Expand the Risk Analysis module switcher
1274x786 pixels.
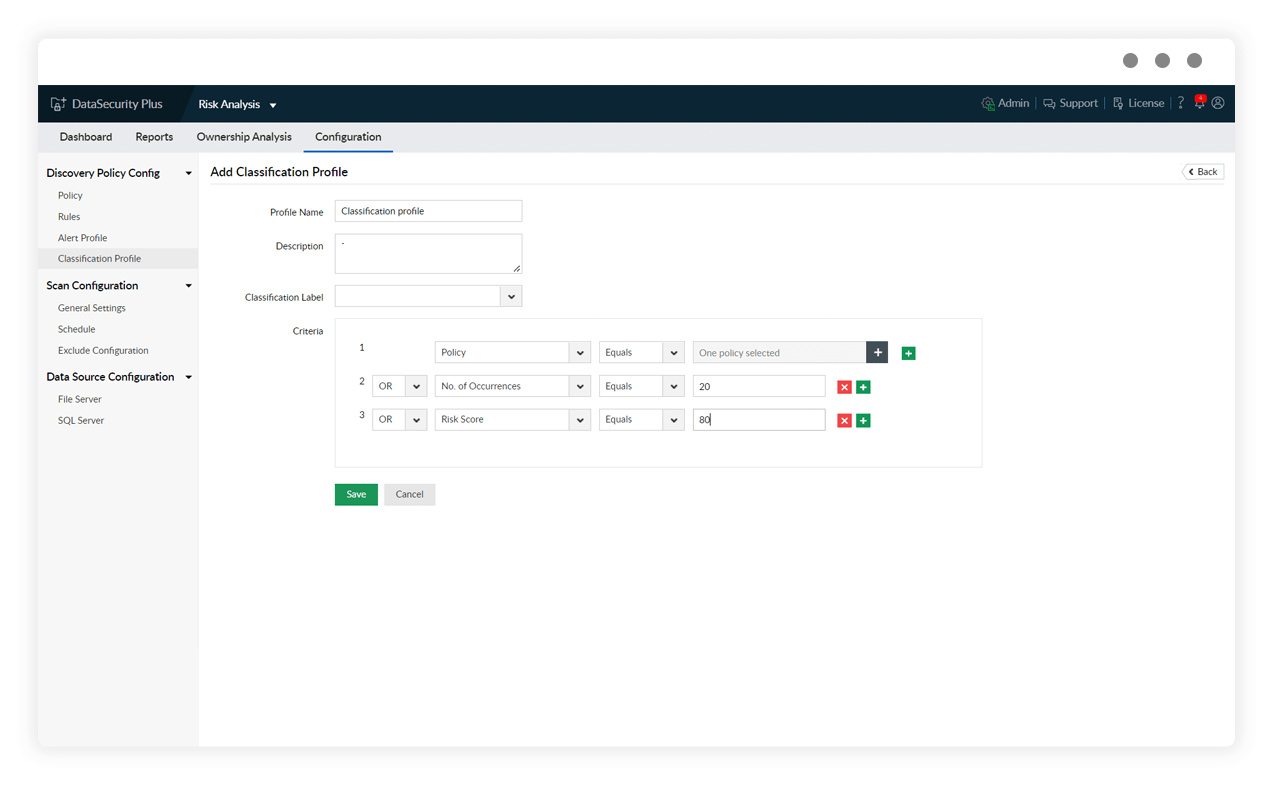(x=274, y=103)
